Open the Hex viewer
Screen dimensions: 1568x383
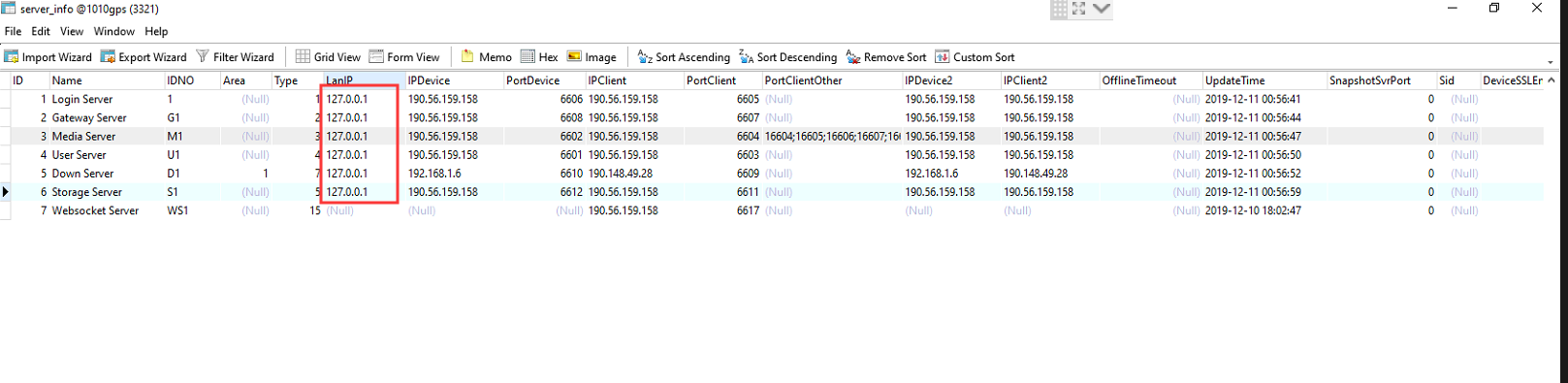(539, 57)
